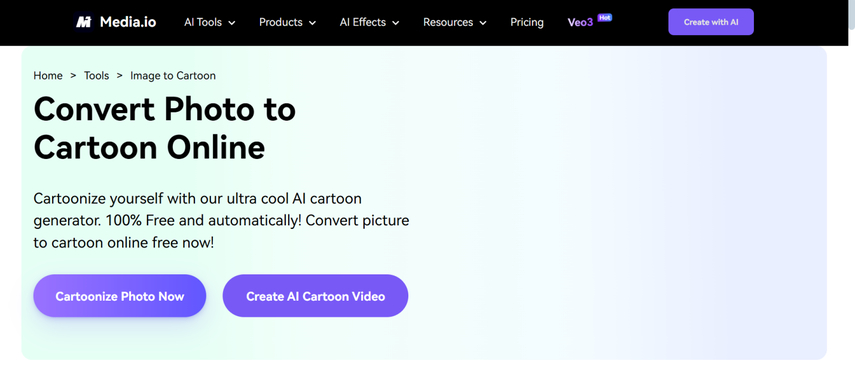Open the AI Tools menu
855x367 pixels.
(203, 22)
